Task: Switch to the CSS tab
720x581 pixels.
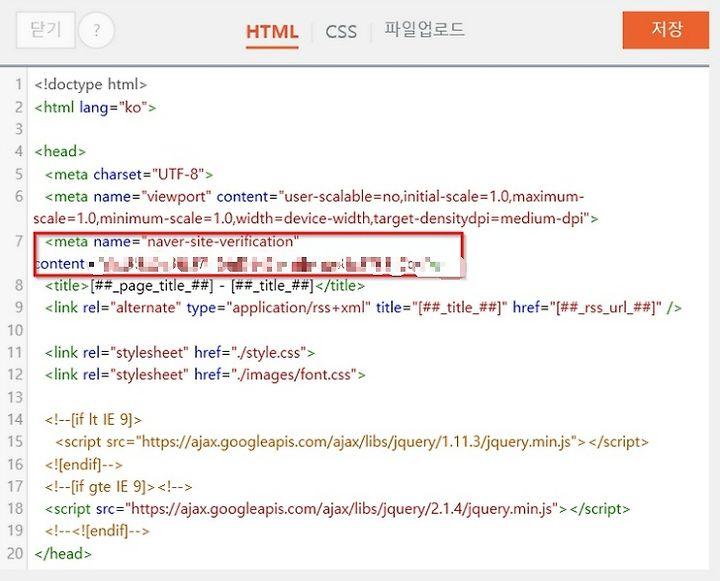Action: tap(341, 32)
